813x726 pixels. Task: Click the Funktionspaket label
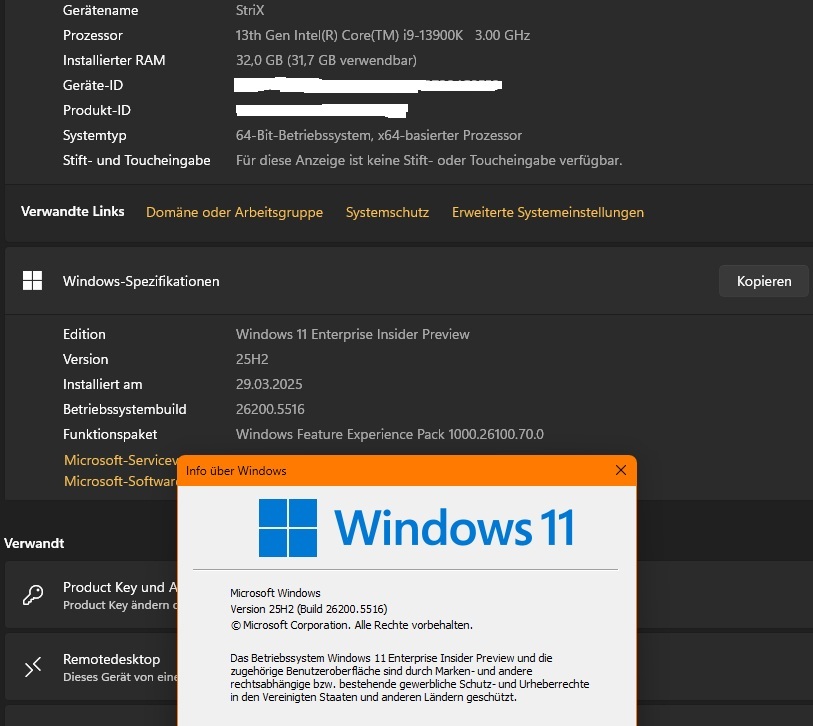tap(110, 434)
